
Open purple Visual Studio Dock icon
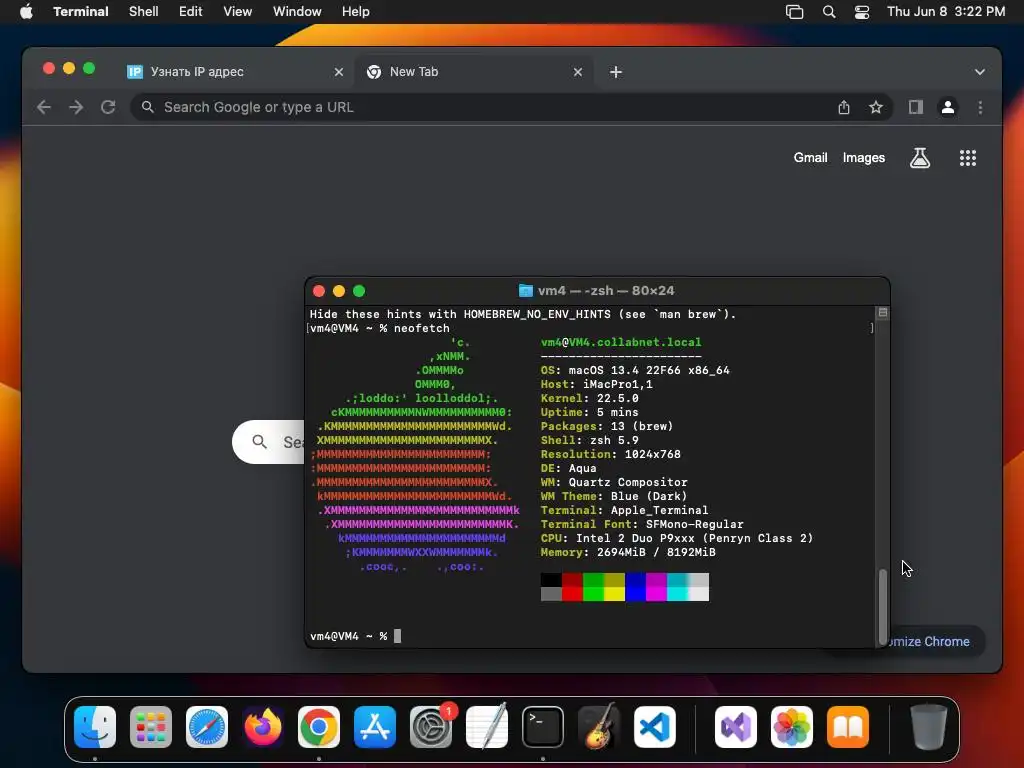736,727
